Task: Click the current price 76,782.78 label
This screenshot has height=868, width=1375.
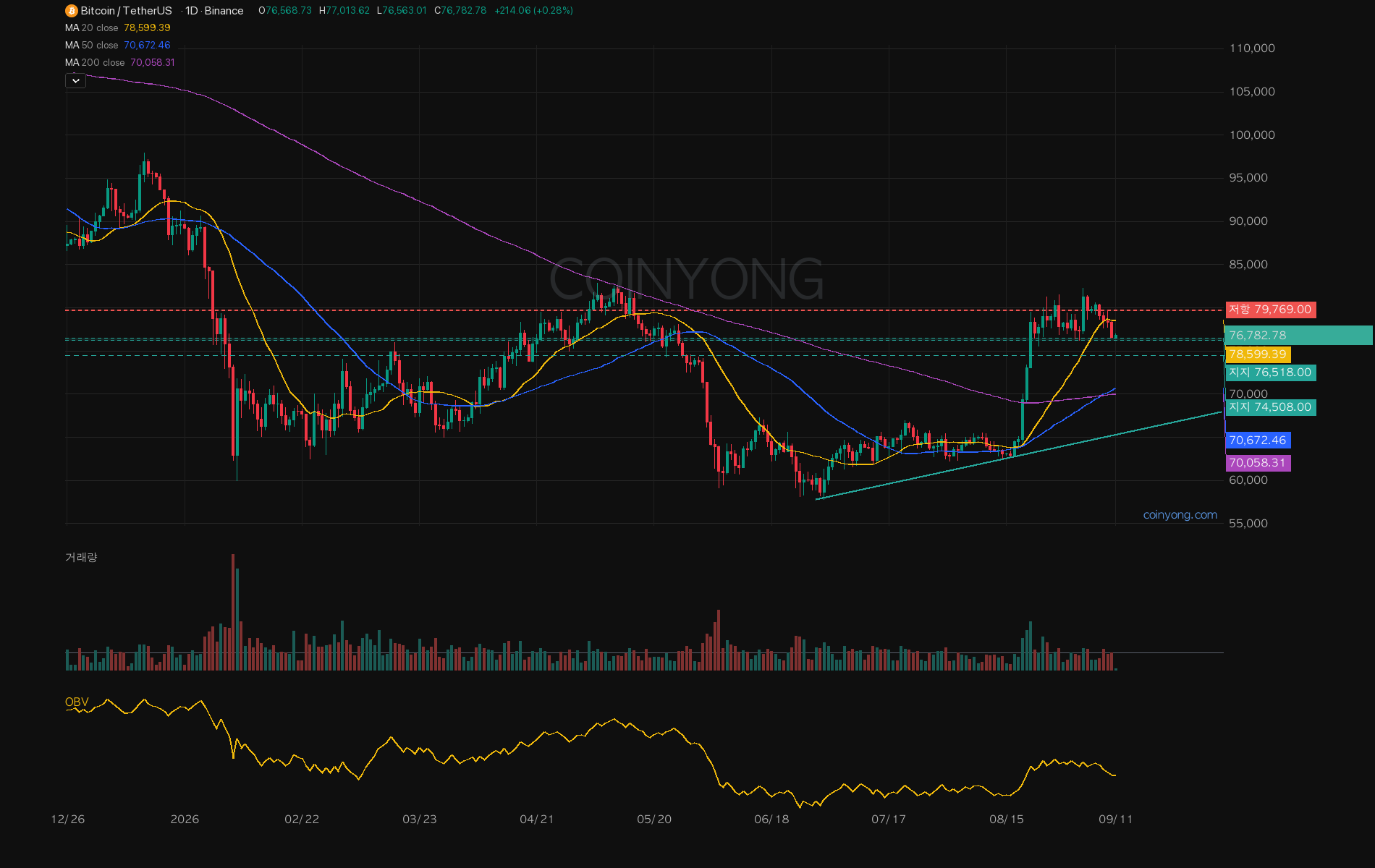Action: [x=1298, y=336]
